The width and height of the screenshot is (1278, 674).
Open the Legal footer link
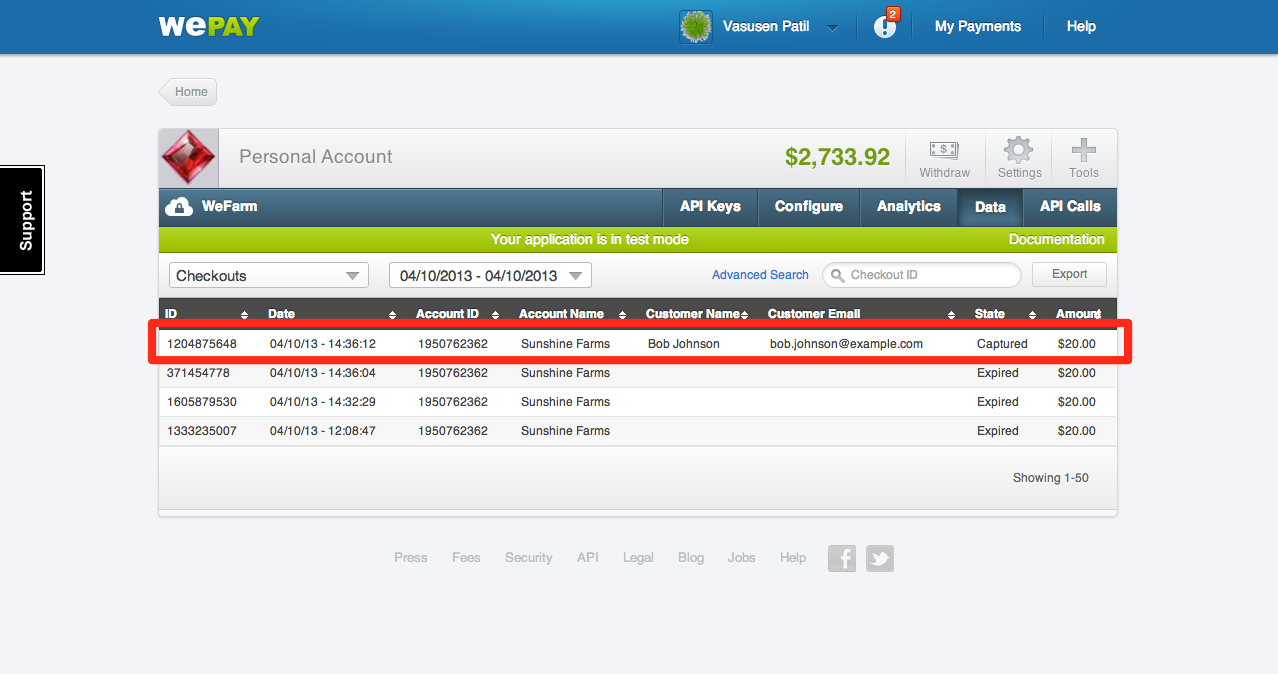638,558
